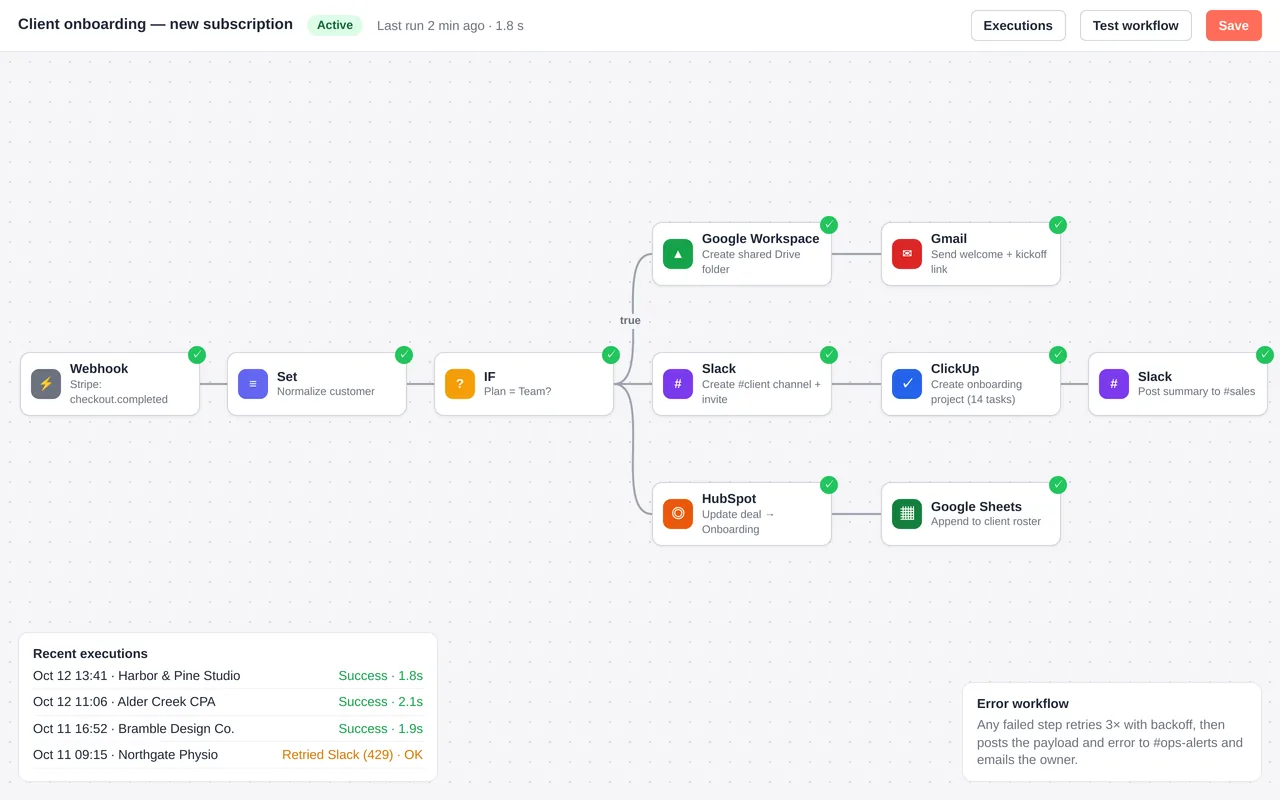Click the HubSpot node's orange icon

tap(678, 514)
